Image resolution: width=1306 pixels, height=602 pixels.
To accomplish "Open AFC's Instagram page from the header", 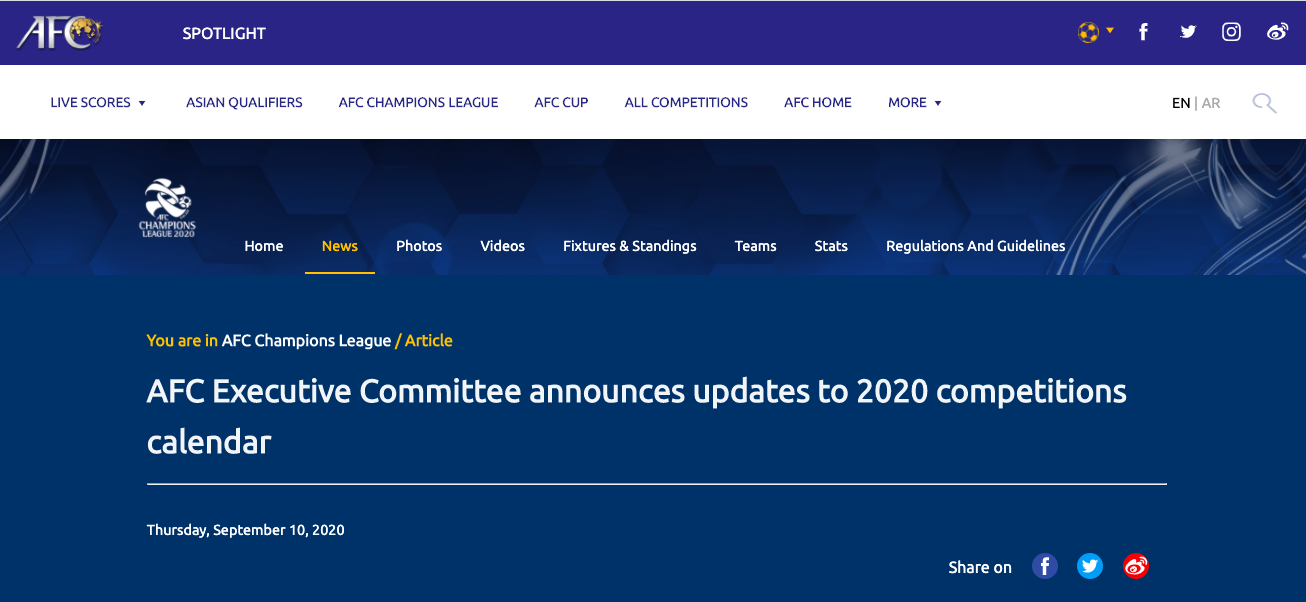I will coord(1232,32).
